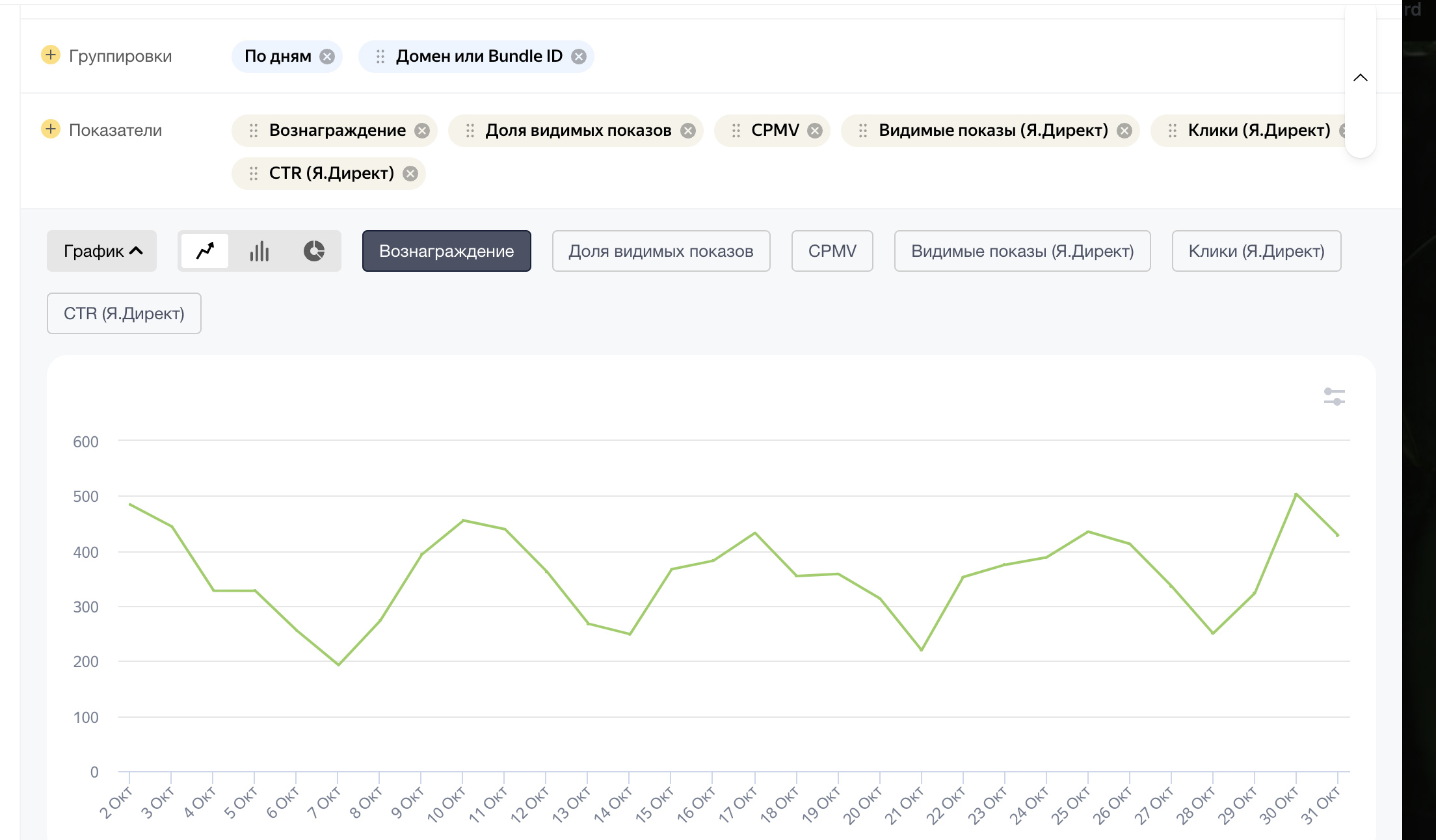
Task: Remove Домен или Bundle ID grouping
Action: point(578,57)
